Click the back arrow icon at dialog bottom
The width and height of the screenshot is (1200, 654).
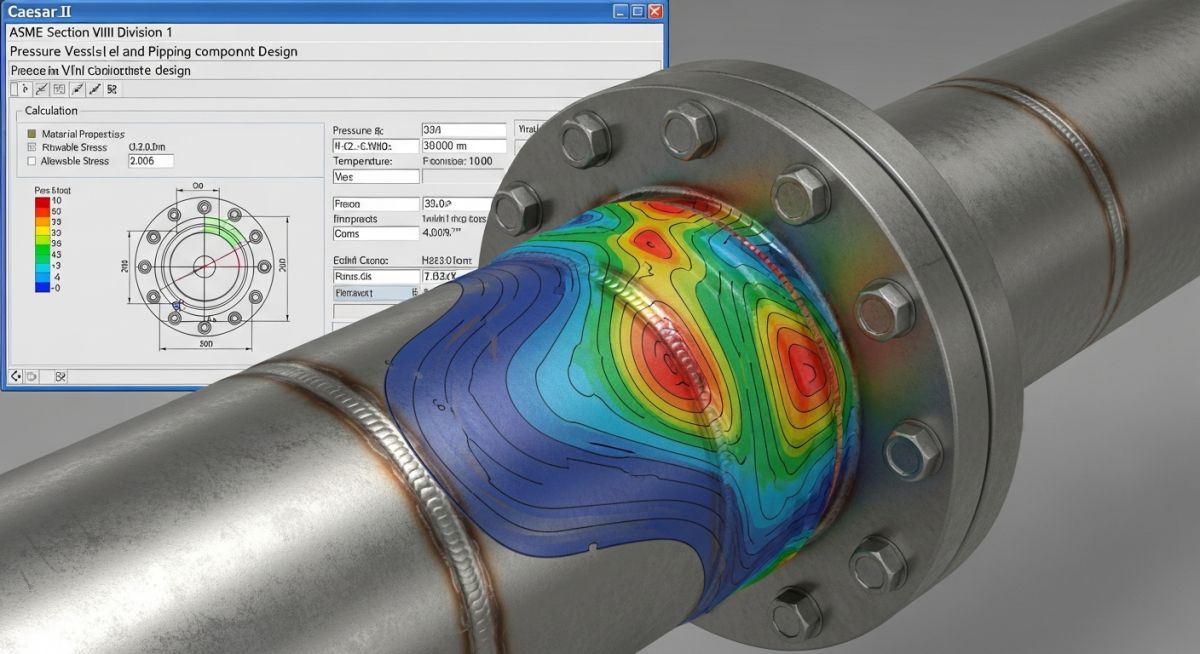[x=16, y=377]
